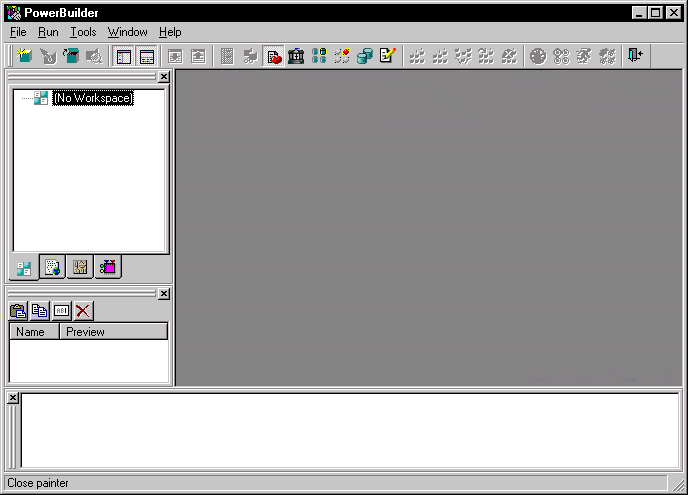Click the Open object toolbar icon
Screen dimensions: 688x495
tap(71, 56)
